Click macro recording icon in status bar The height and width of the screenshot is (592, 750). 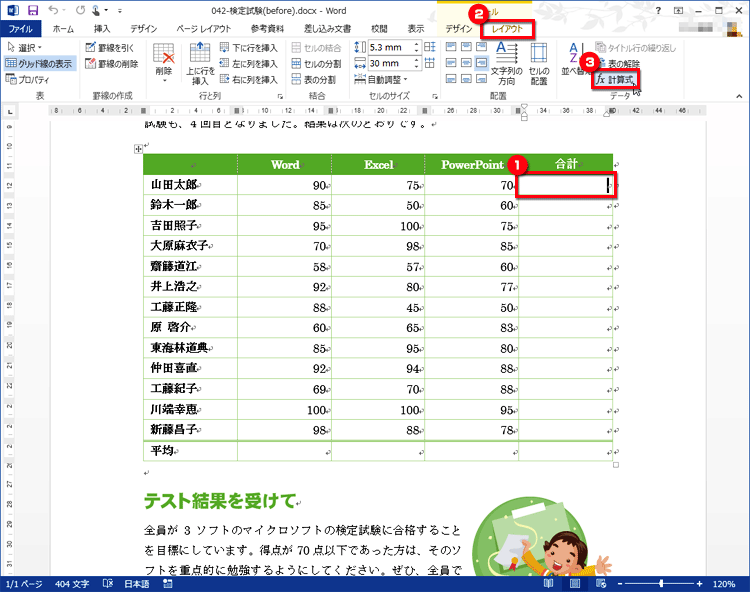tap(167, 583)
